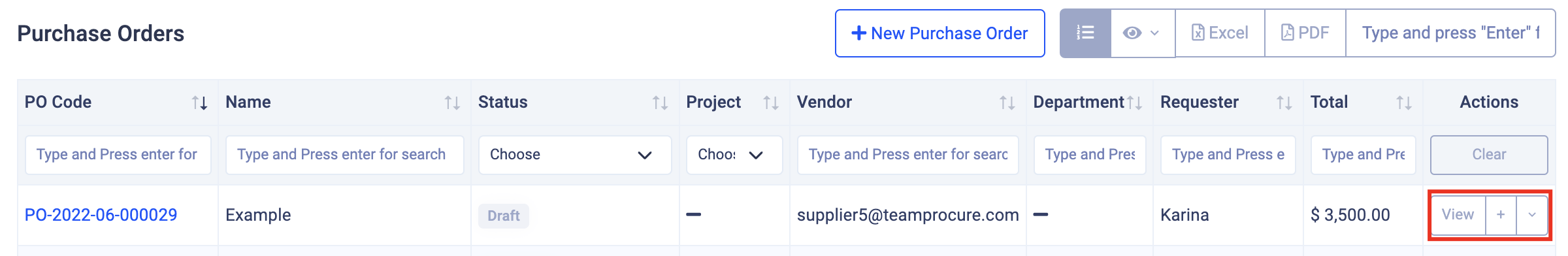Image resolution: width=1568 pixels, height=256 pixels.
Task: Clear all column filters
Action: (1489, 155)
